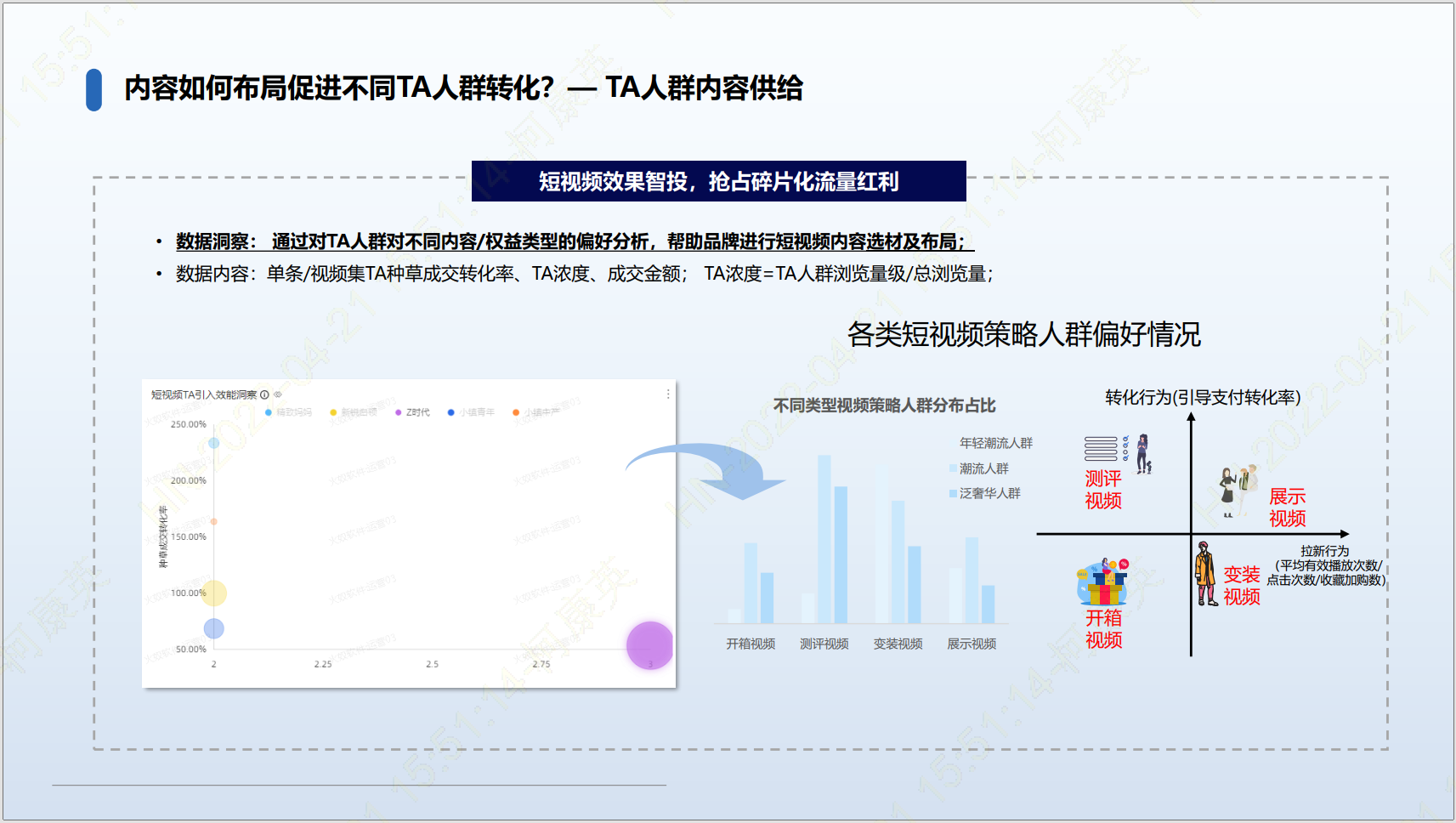Screen dimensions: 1456x823
Task: Click the blue title marker beside the heading
Action: click(x=94, y=89)
